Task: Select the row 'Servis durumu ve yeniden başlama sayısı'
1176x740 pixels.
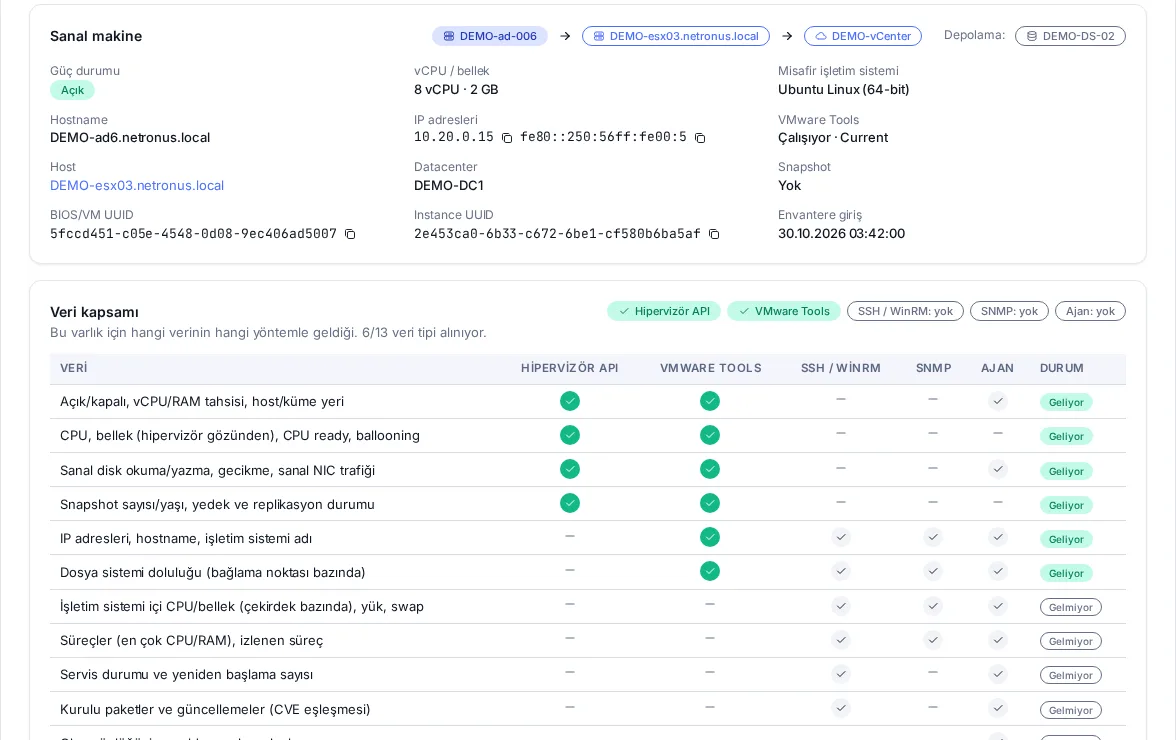Action: 588,675
